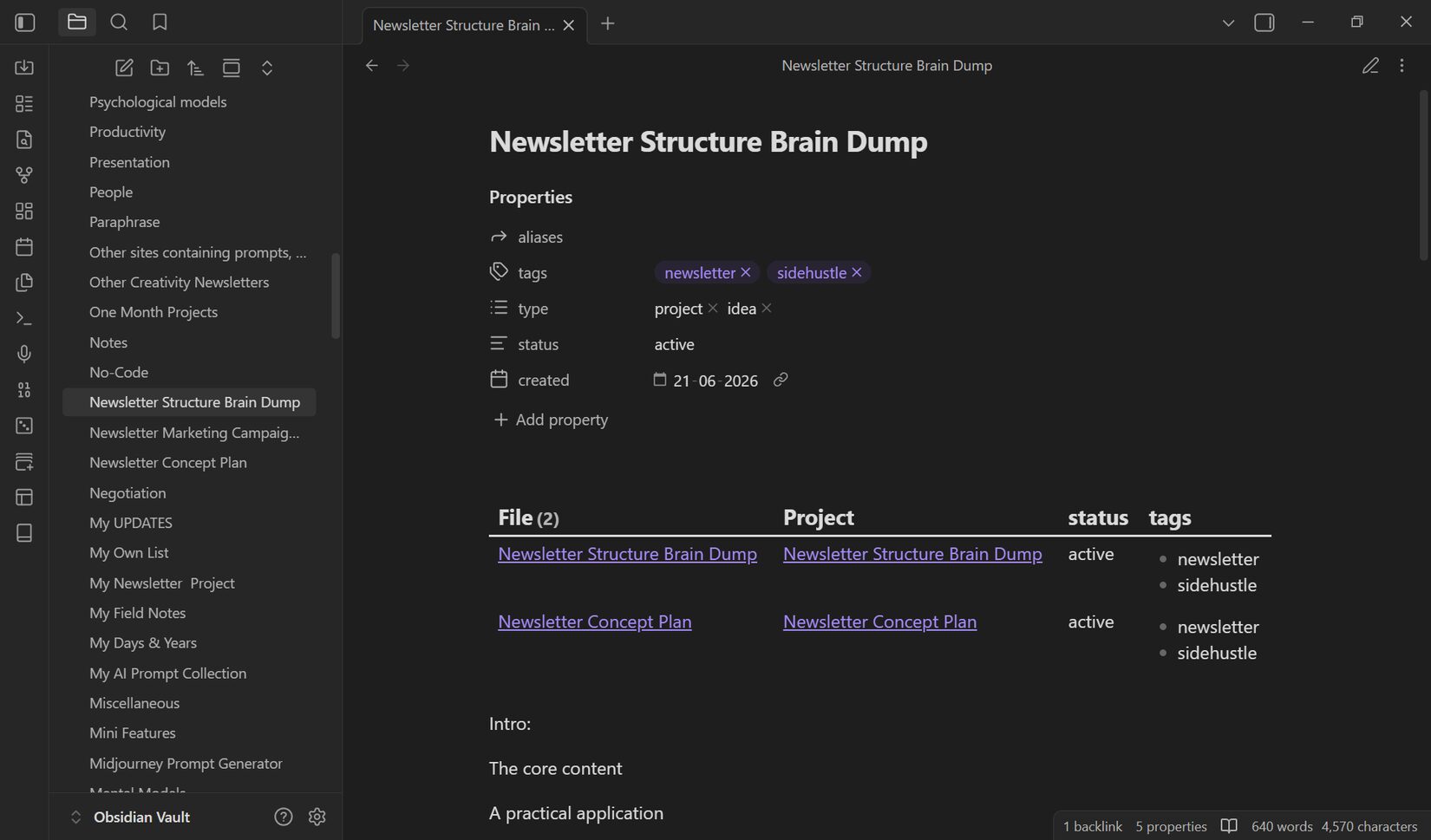The image size is (1431, 840).
Task: Create a new folder in the file explorer
Action: (160, 68)
